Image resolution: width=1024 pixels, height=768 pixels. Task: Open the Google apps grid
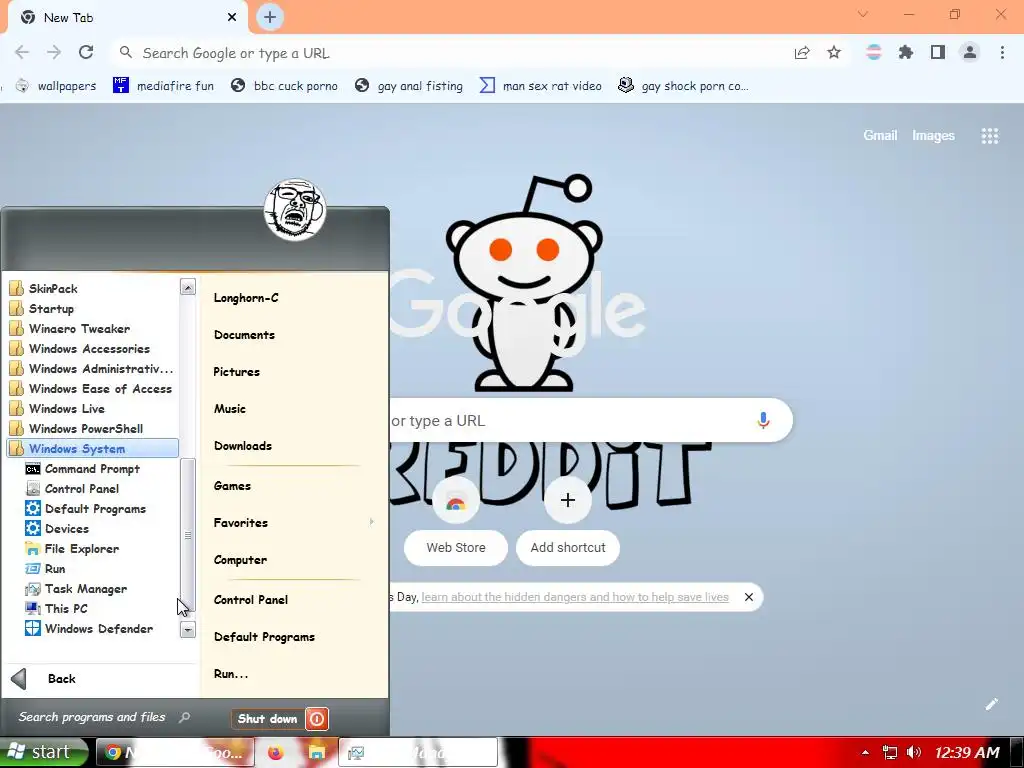(x=990, y=136)
